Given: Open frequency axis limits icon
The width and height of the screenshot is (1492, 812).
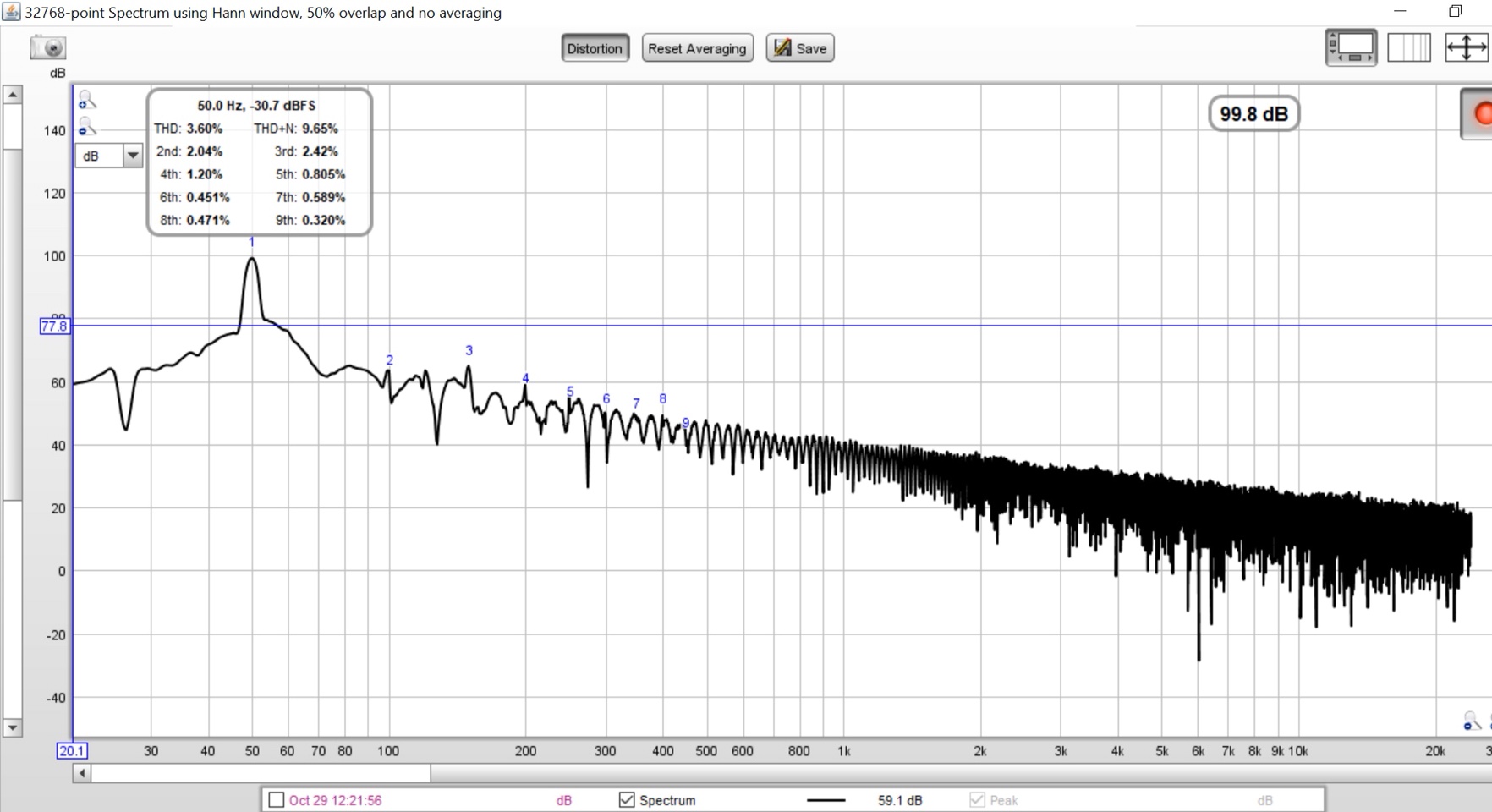Looking at the screenshot, I should click(x=1409, y=47).
